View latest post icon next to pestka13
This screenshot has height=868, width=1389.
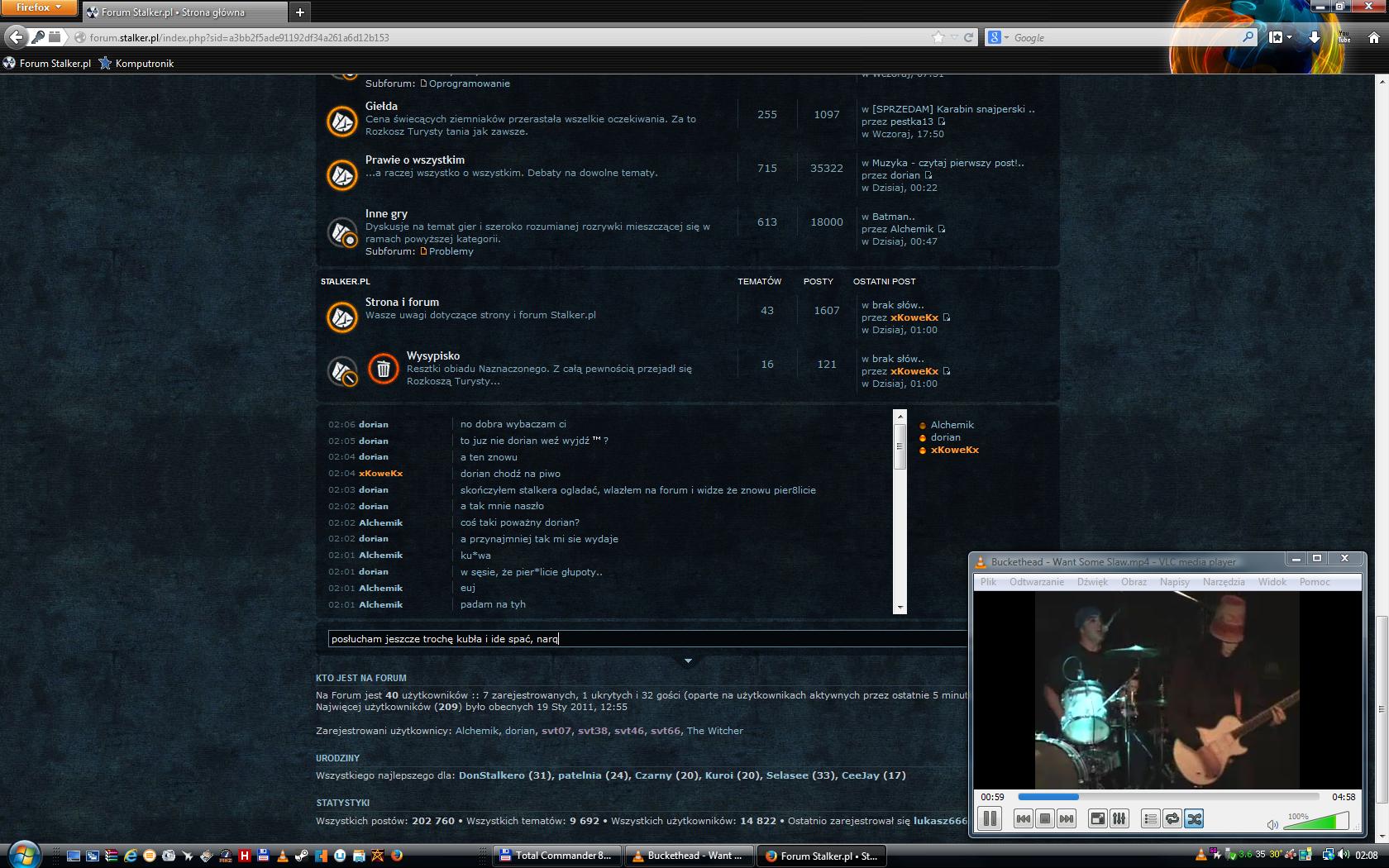click(941, 122)
